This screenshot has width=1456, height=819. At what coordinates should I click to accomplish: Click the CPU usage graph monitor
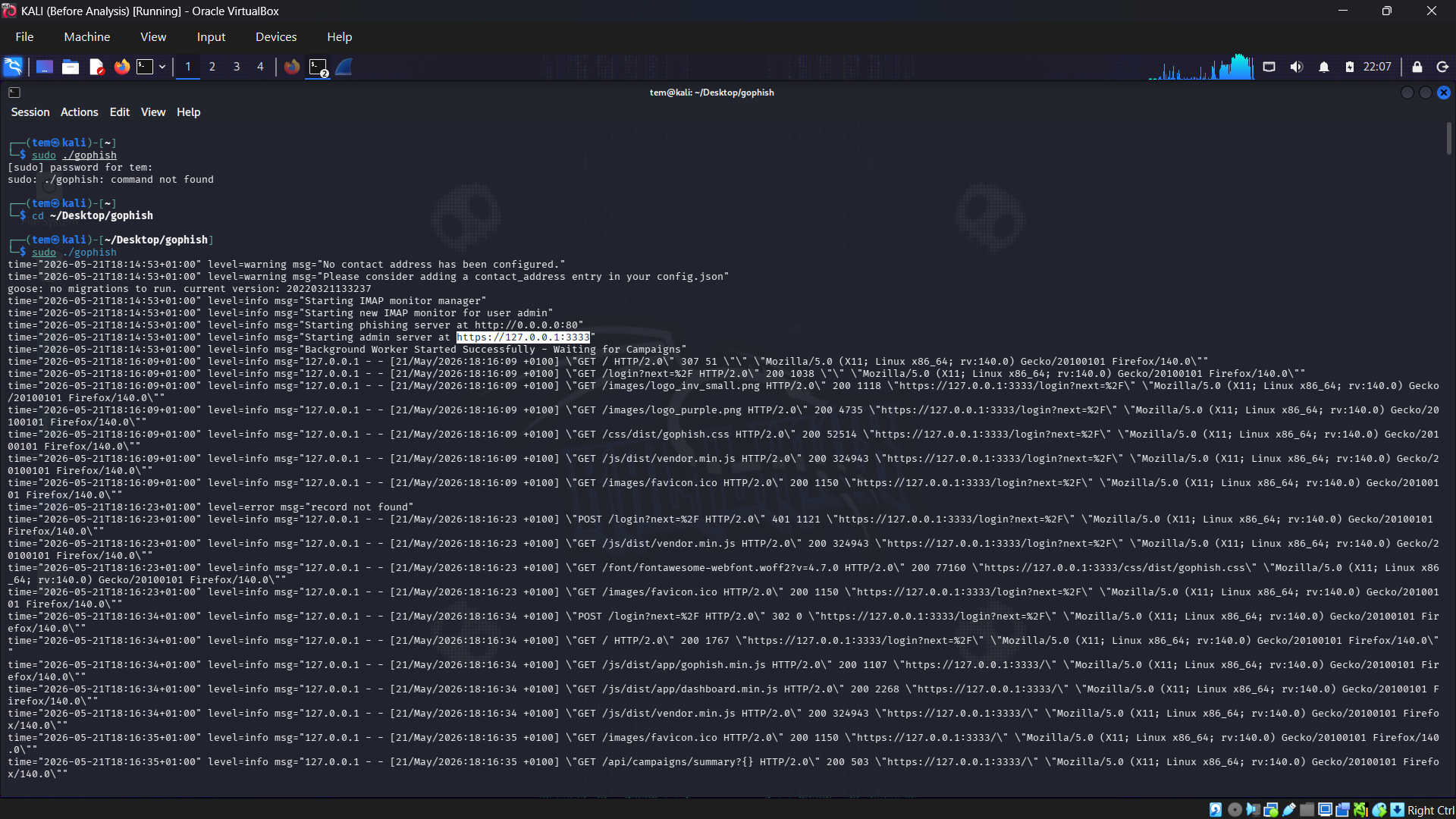[1201, 67]
